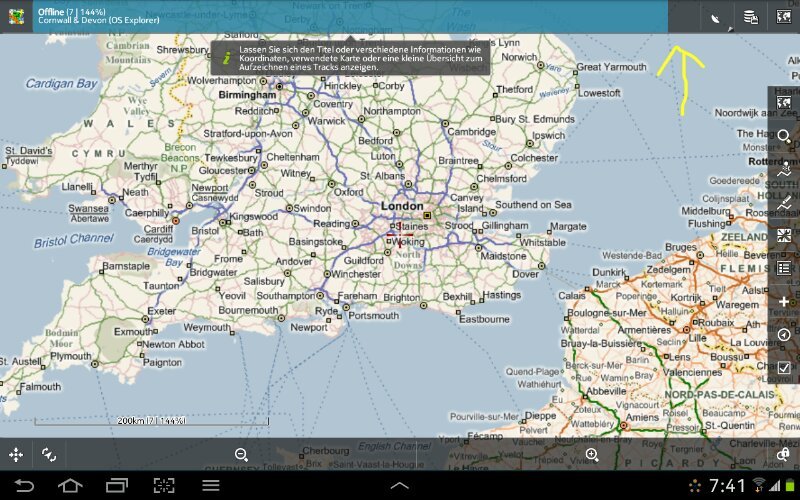800x500 pixels.
Task: Tap Dieppe on the map
Action: coord(540,416)
